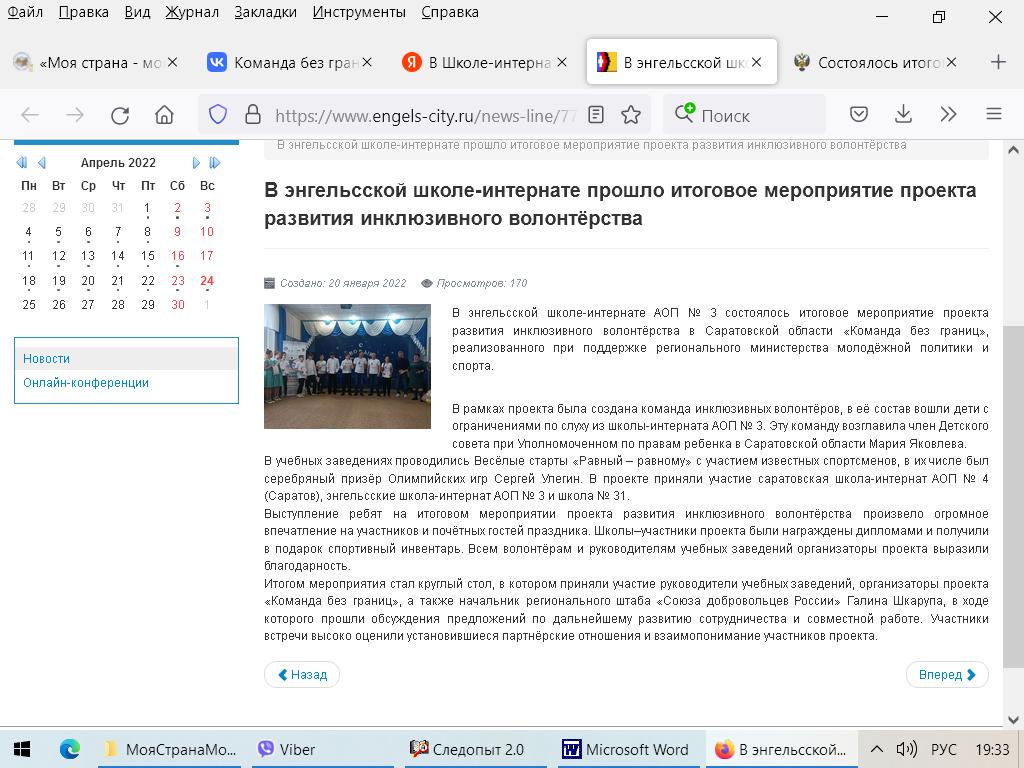Click the «Создано: 20 января 2022» date text
This screenshot has width=1024, height=768.
tap(343, 283)
